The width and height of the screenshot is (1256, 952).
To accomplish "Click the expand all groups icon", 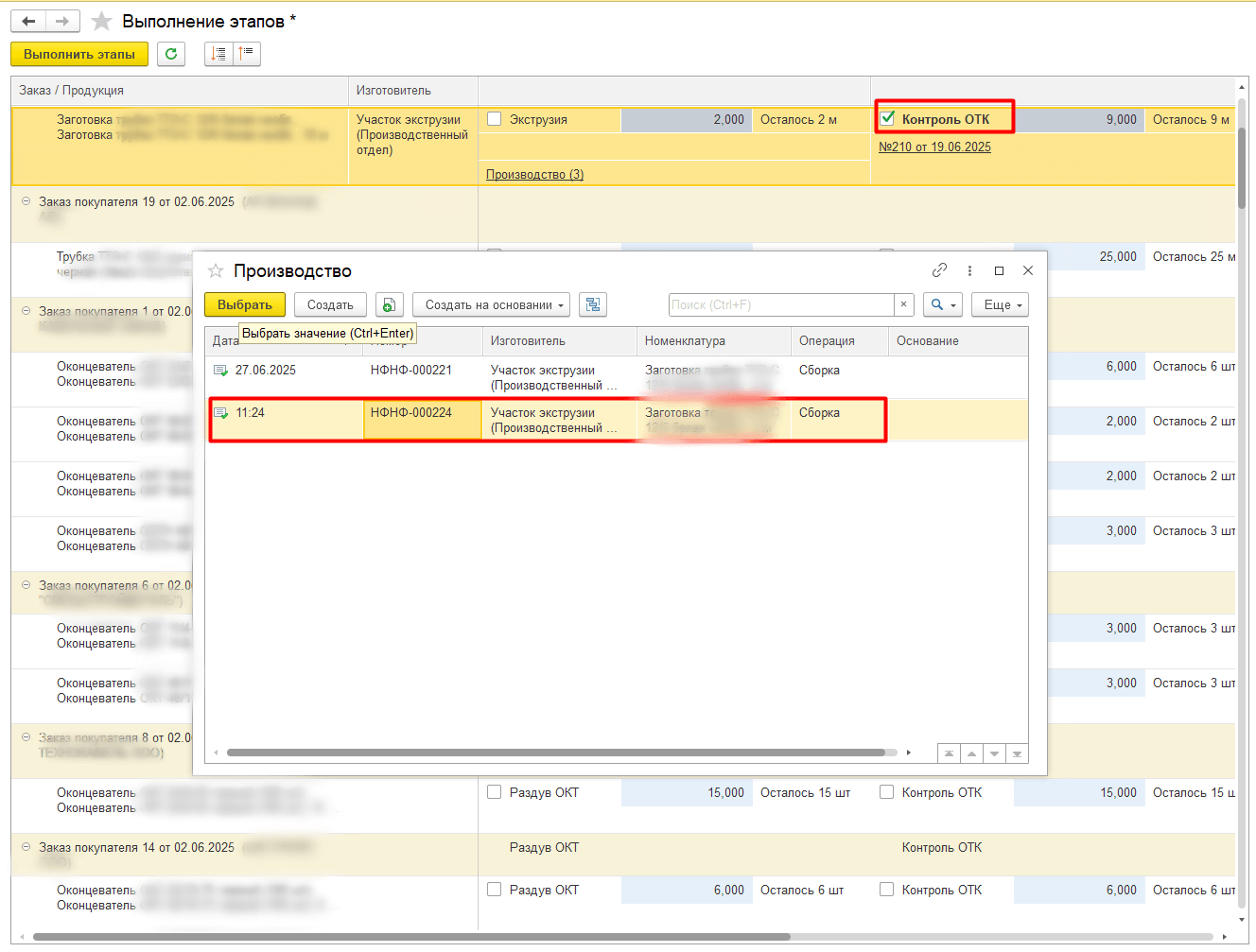I will click(218, 54).
